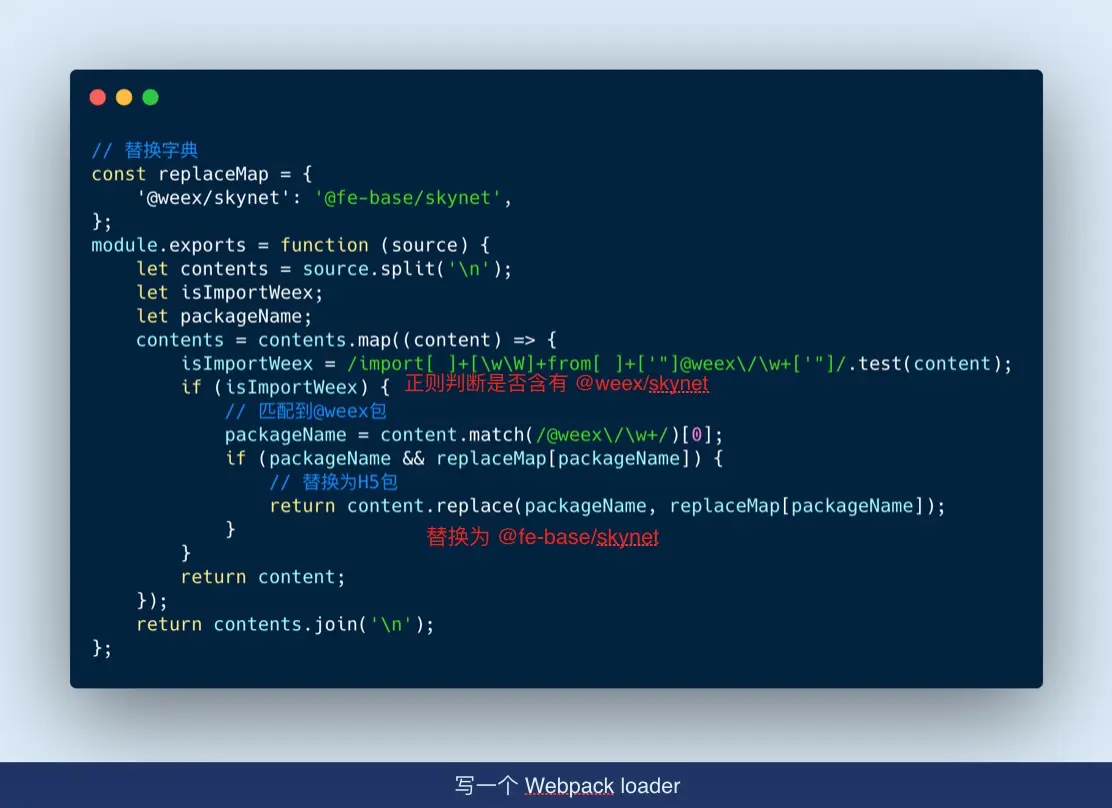Click the 'module.exports = function (source) {' line
The height and width of the screenshot is (808, 1112).
291,245
